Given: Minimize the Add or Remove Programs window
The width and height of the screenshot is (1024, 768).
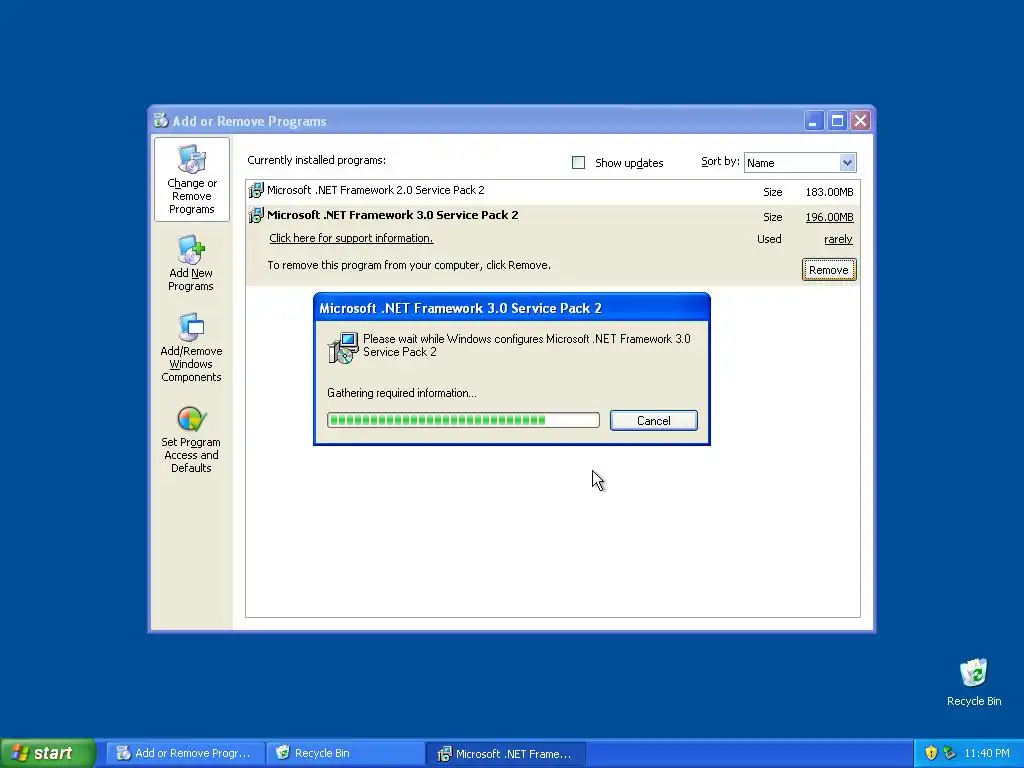Looking at the screenshot, I should point(814,121).
